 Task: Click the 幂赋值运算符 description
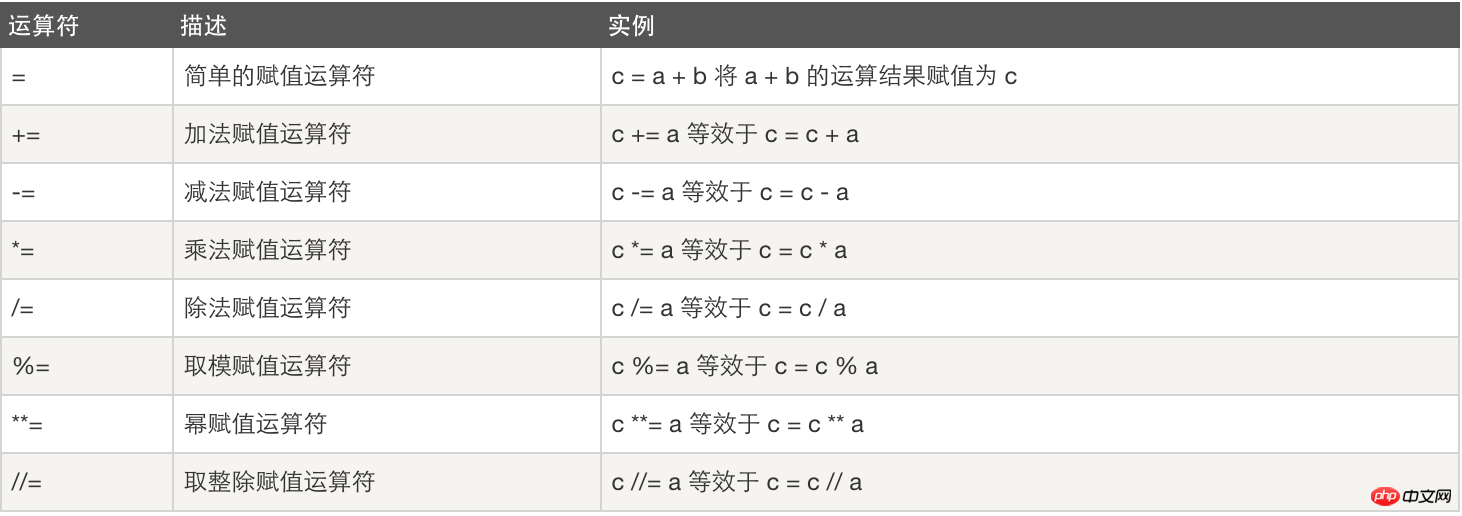click(x=256, y=424)
